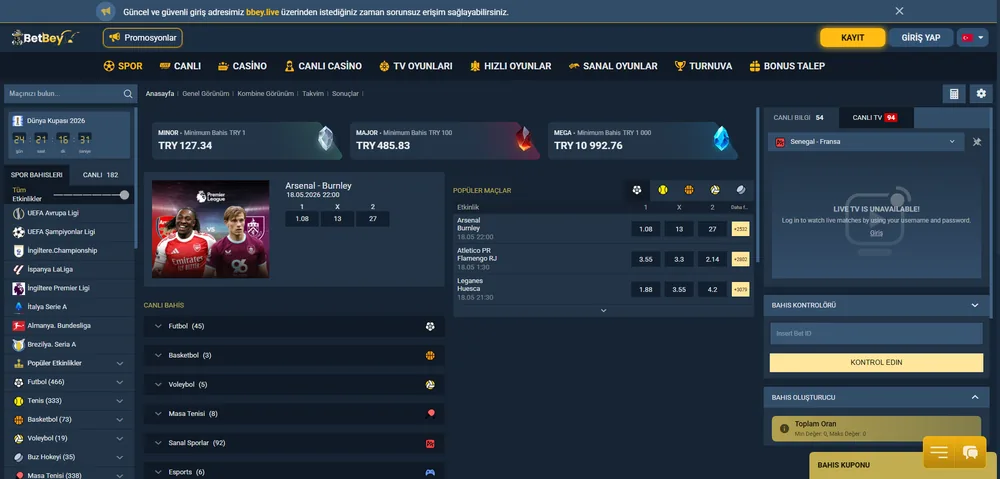Open the bet slip list icon
Image resolution: width=1000 pixels, height=479 pixels.
(939, 452)
